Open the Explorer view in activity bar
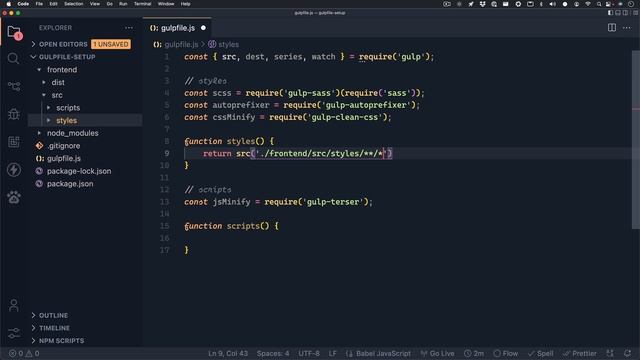Image resolution: width=640 pixels, height=360 pixels. coord(13,32)
